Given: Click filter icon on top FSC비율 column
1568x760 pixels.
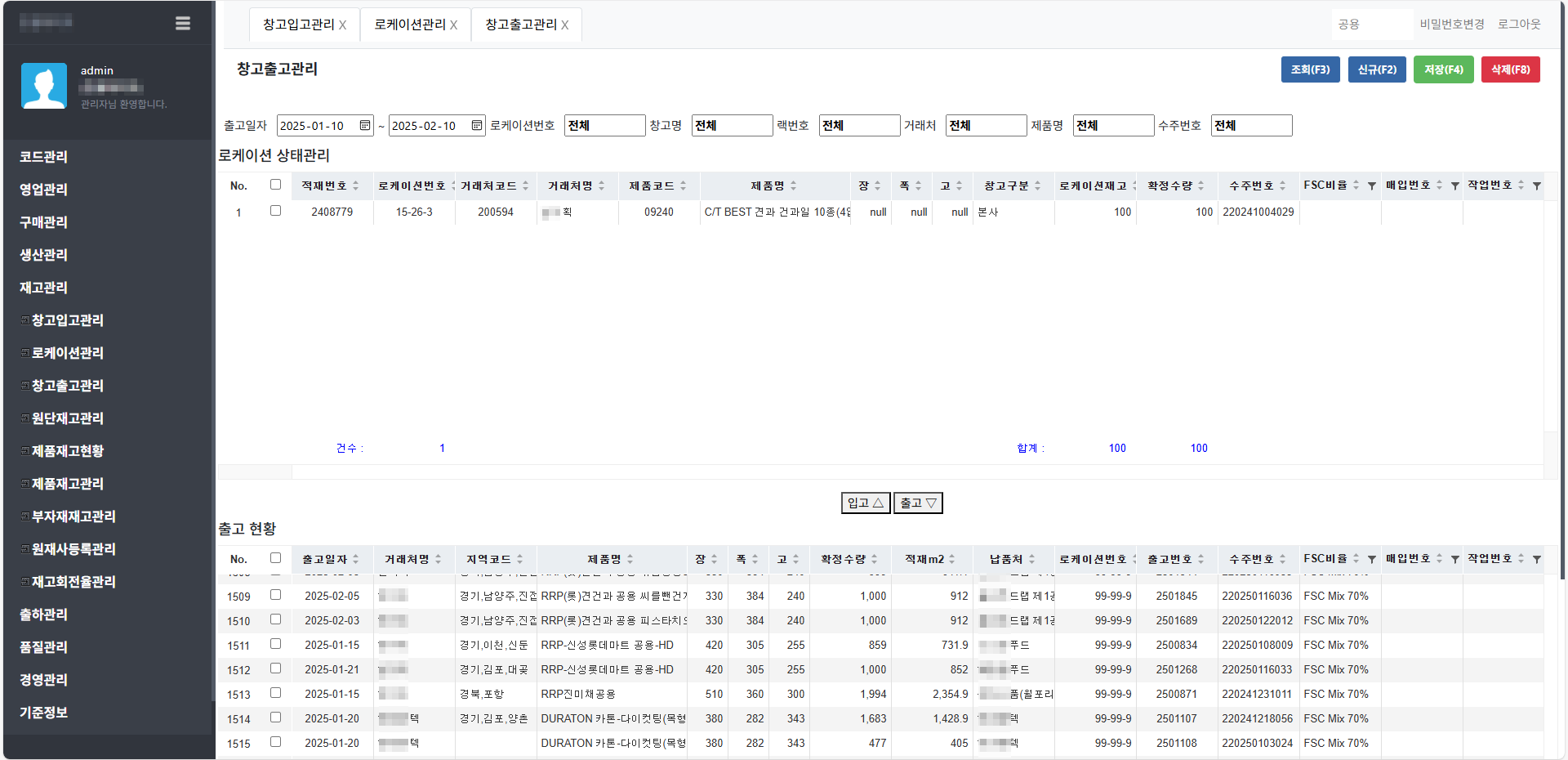Looking at the screenshot, I should [1372, 186].
